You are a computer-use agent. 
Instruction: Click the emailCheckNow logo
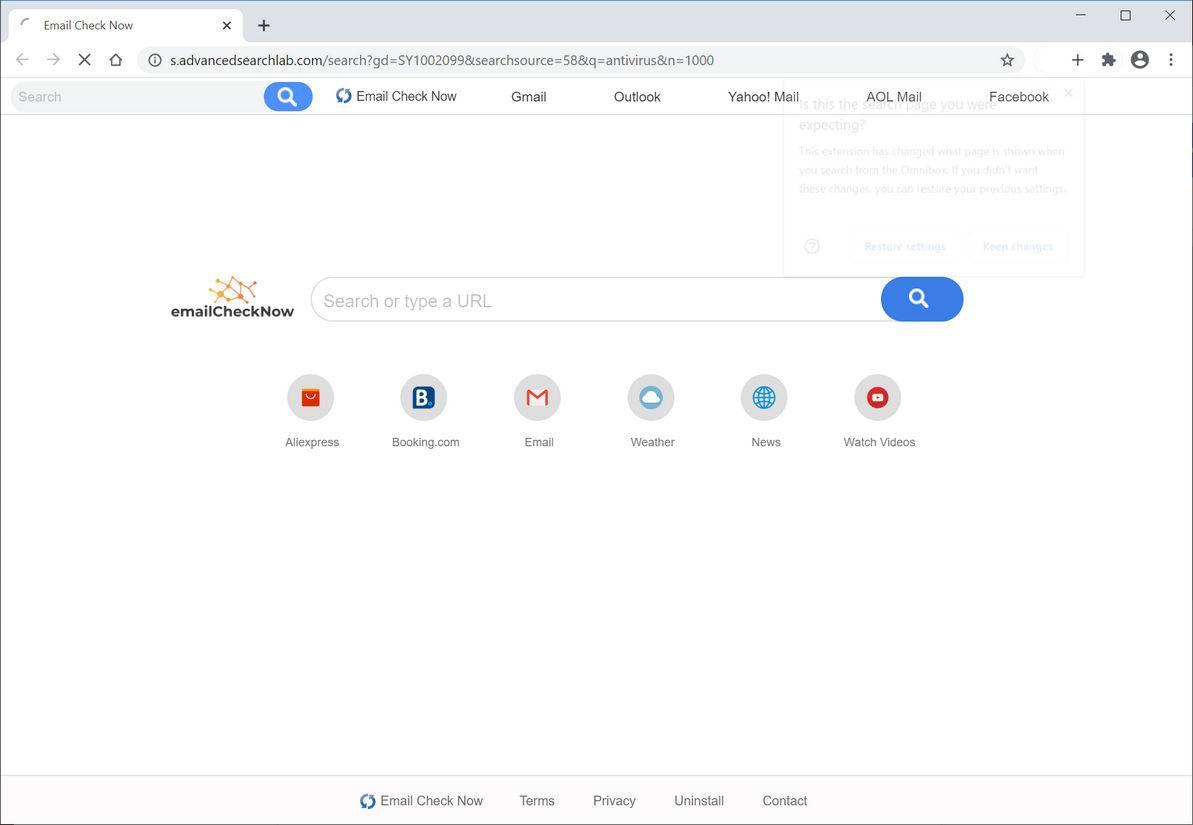click(x=232, y=298)
